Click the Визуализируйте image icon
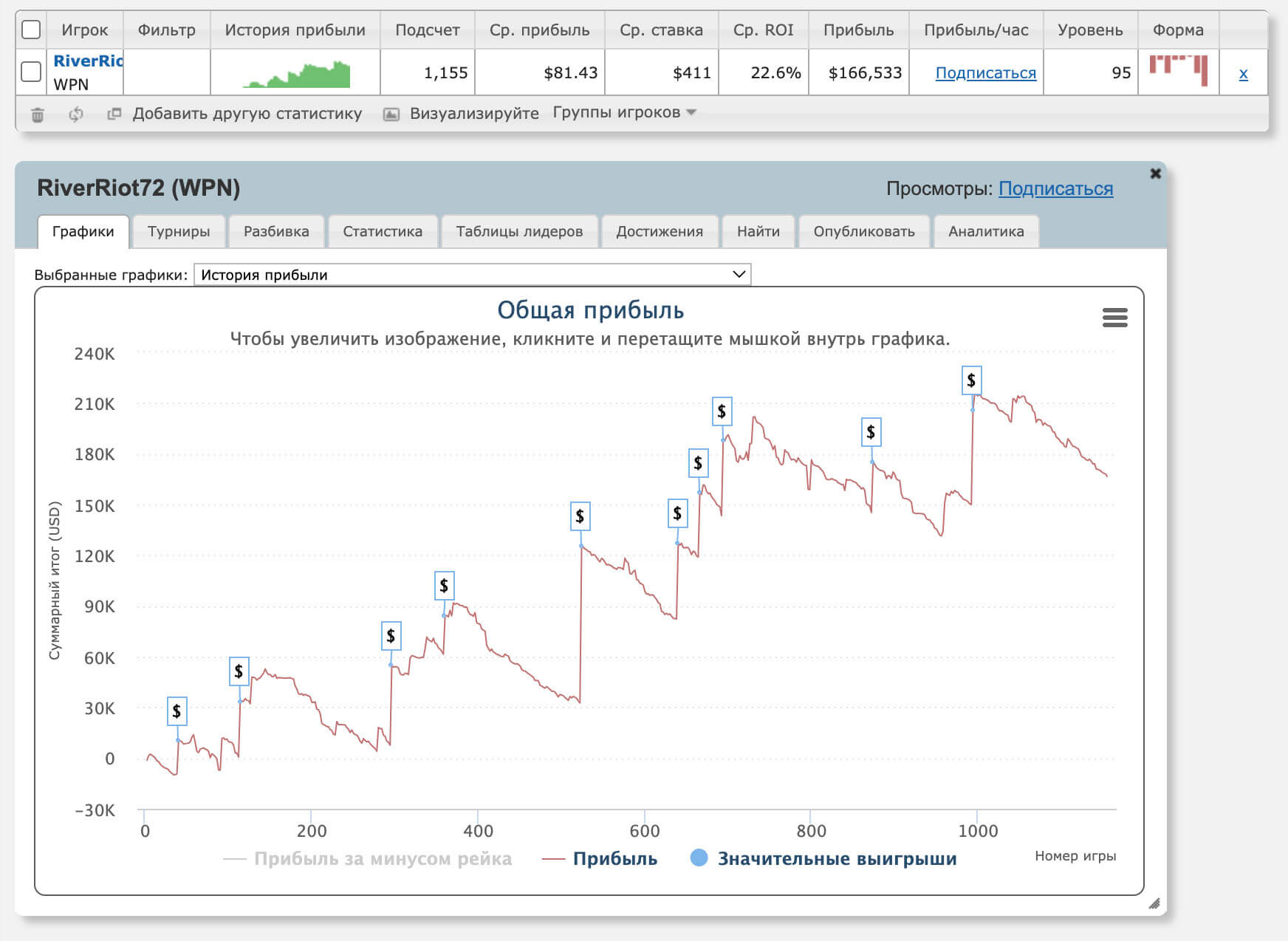Screen dimensions: 1288x941 [391, 114]
